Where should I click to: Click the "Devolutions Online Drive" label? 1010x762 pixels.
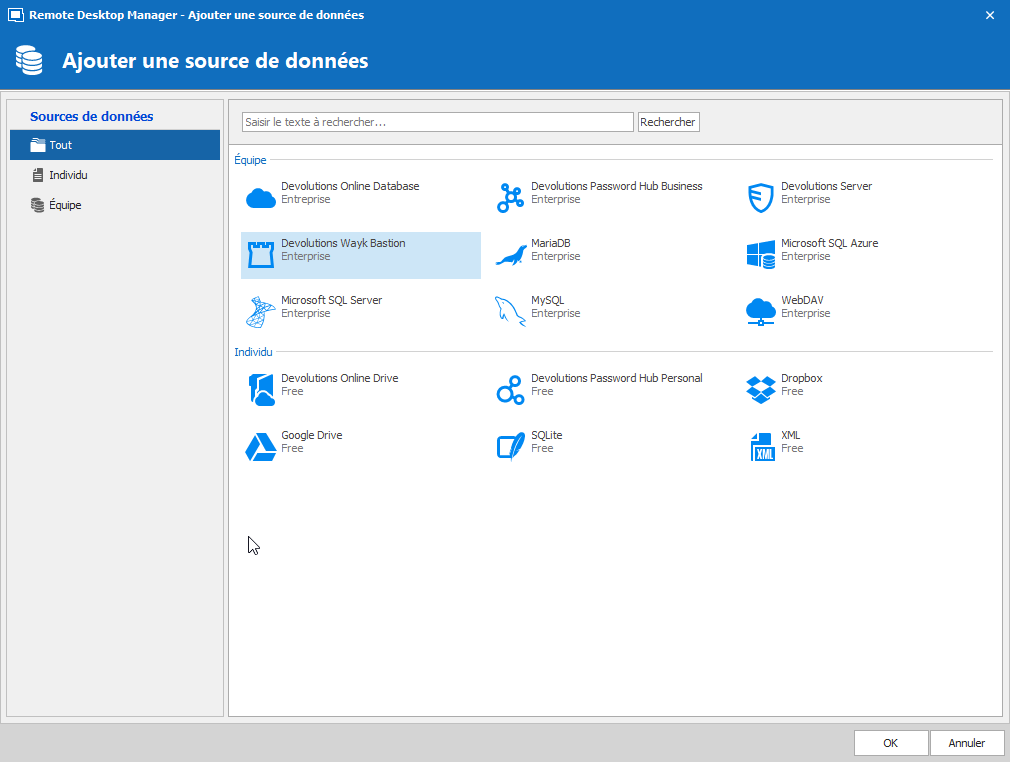[339, 378]
